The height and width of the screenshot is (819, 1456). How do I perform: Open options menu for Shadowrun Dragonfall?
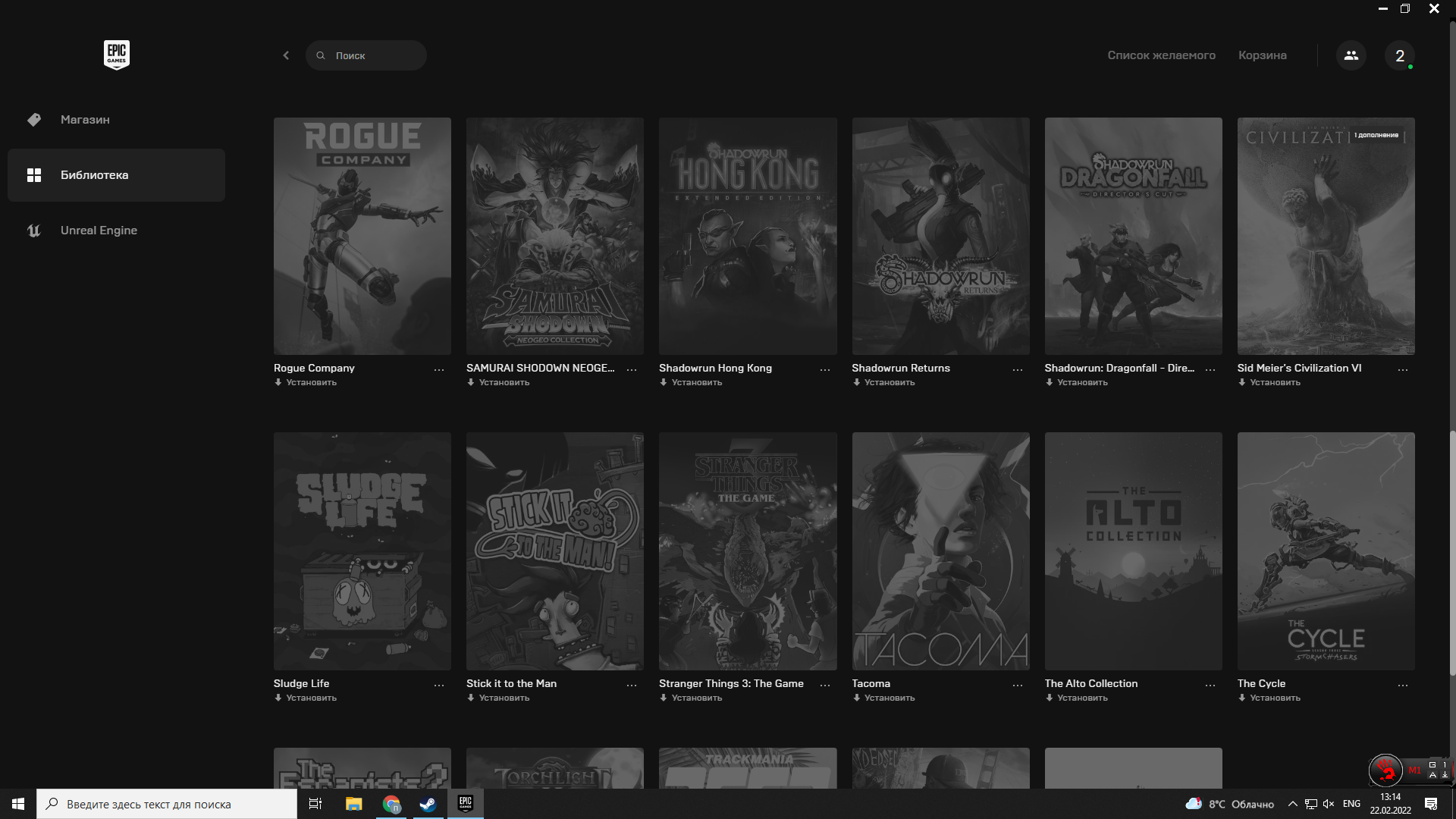1210,369
